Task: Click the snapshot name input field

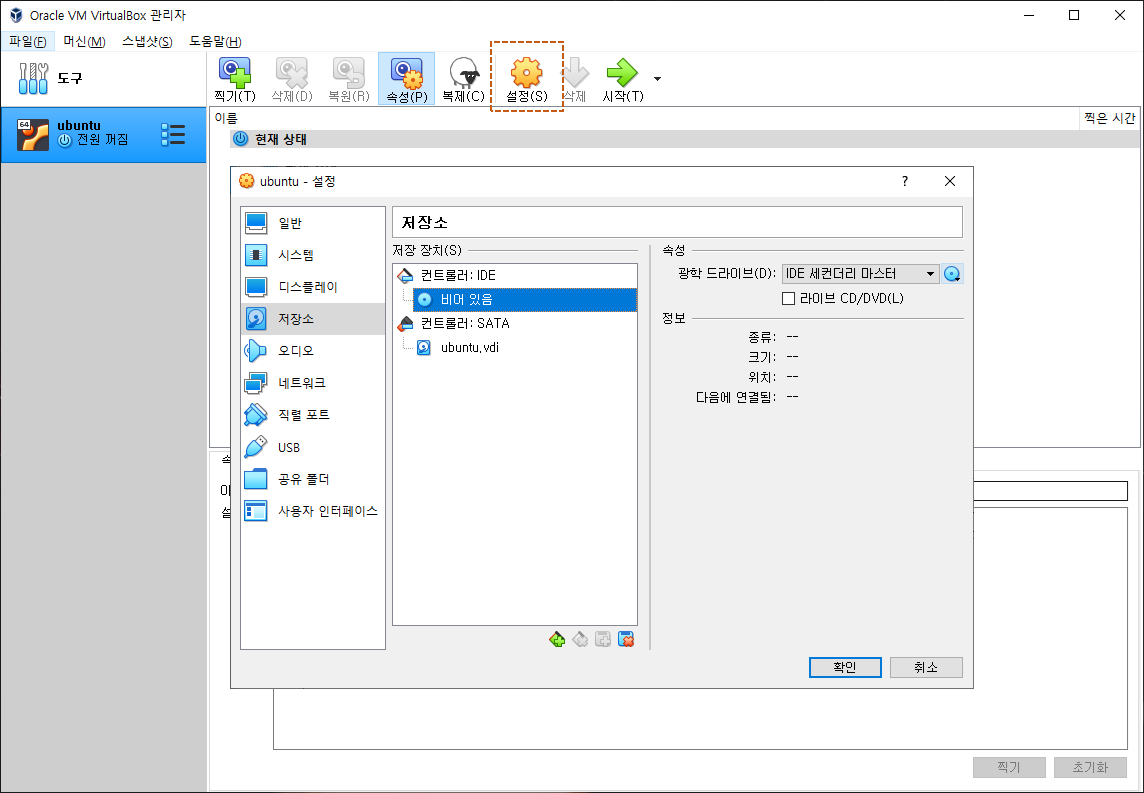Action: 1051,491
